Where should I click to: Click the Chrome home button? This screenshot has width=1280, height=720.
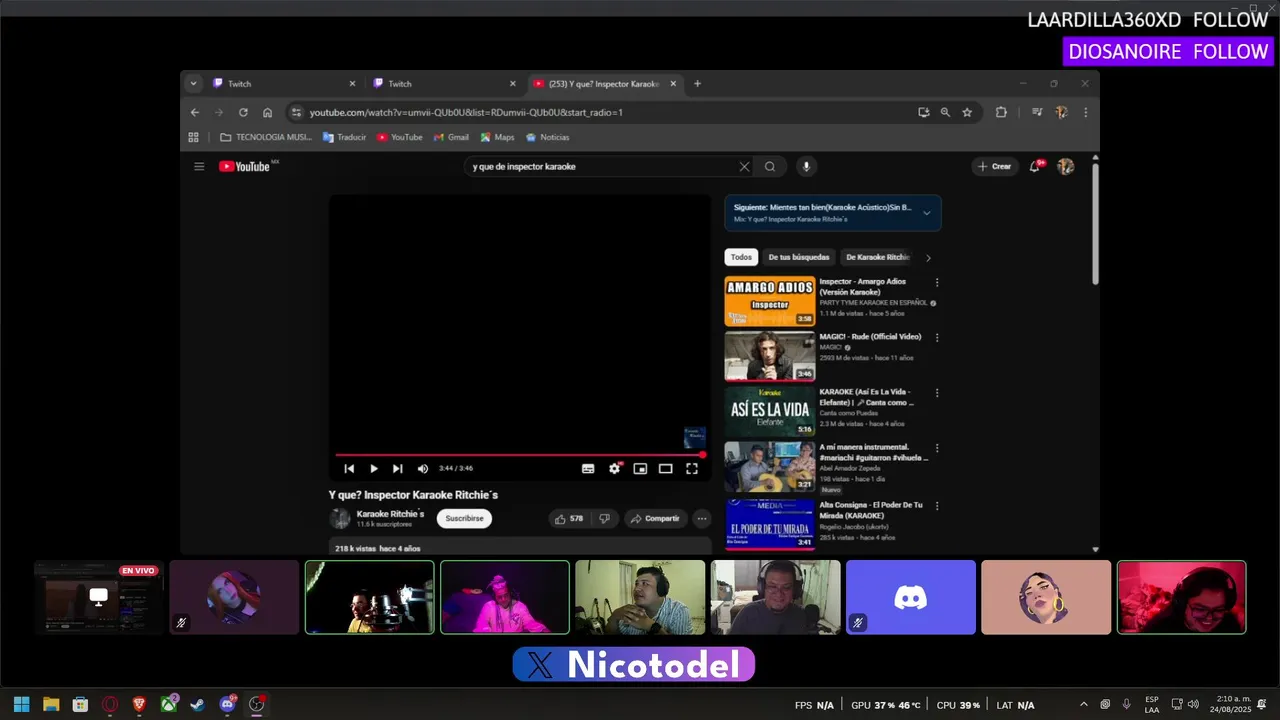[267, 113]
